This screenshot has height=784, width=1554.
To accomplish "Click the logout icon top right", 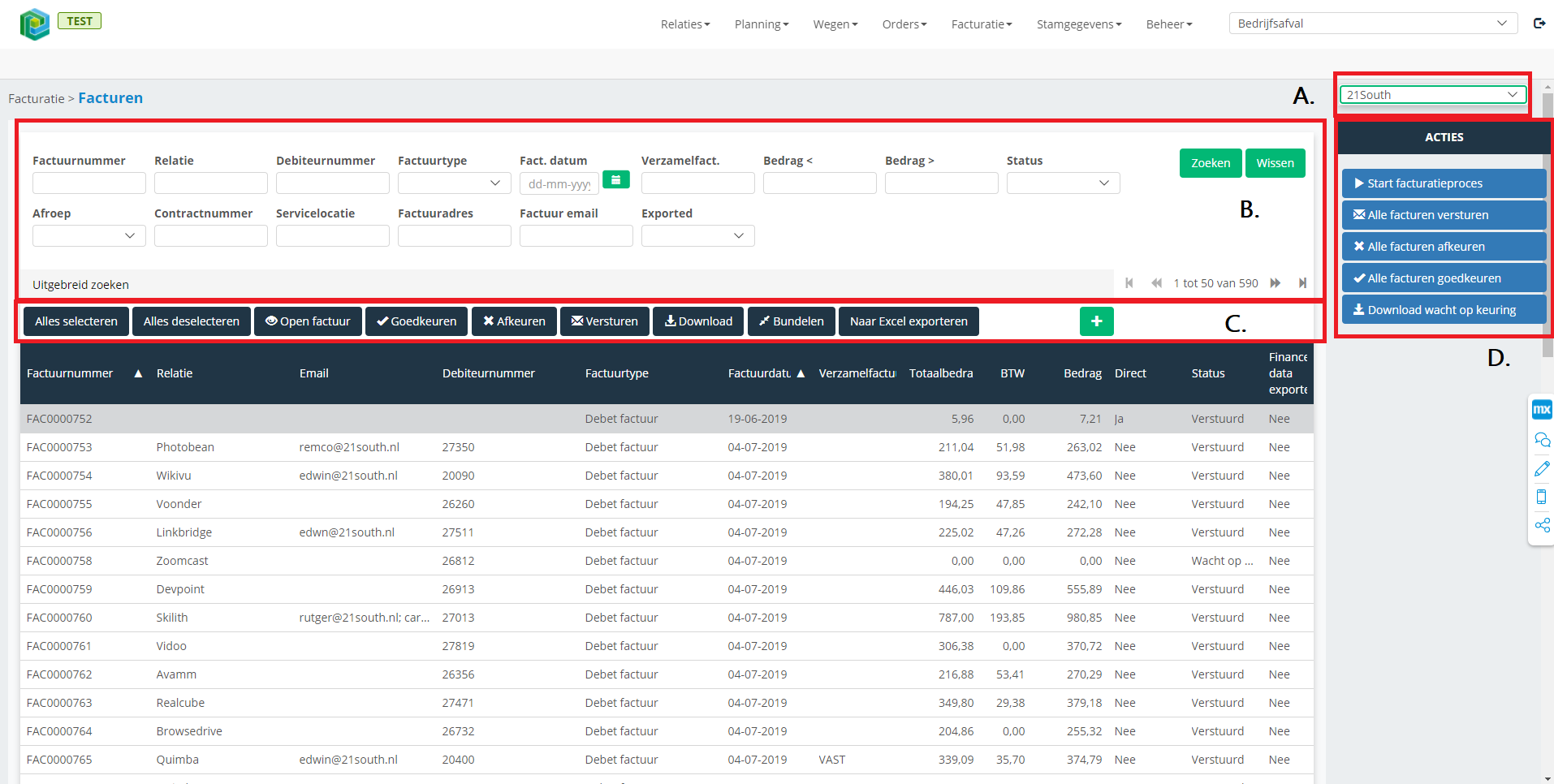I will 1539,24.
